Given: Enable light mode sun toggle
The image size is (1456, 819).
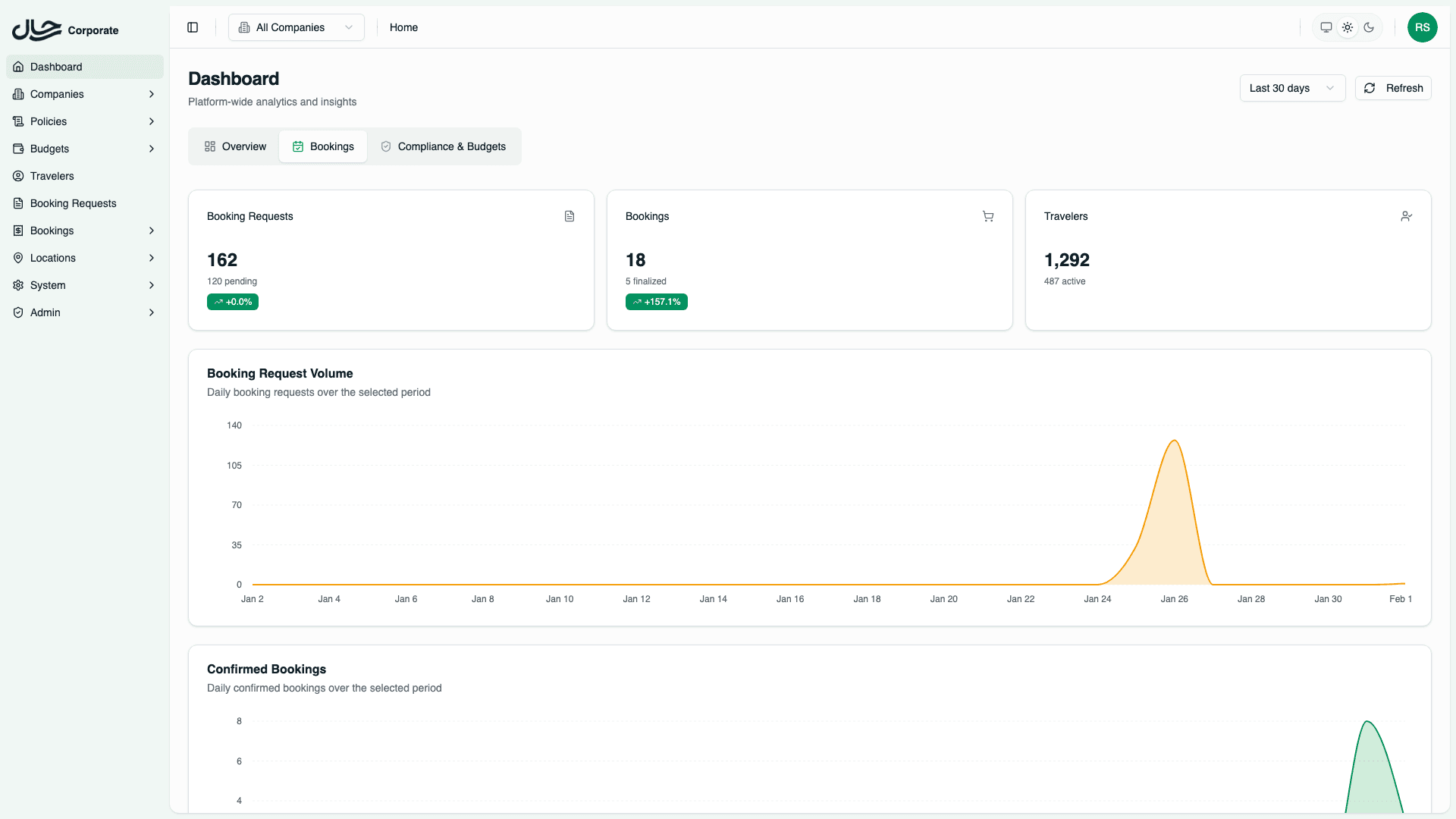Looking at the screenshot, I should click(1347, 27).
